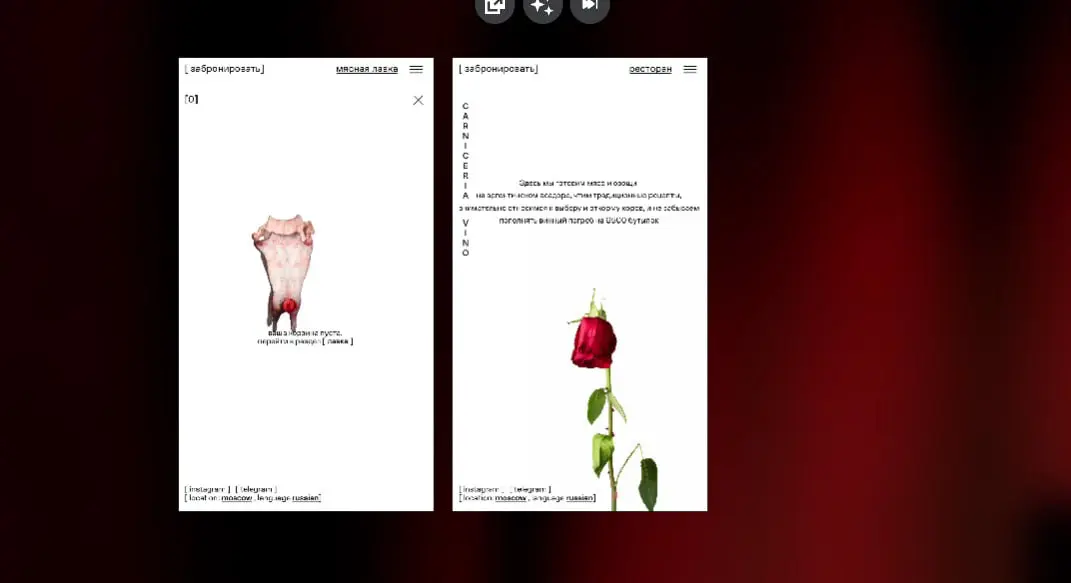This screenshot has width=1071, height=583.
Task: Click the open-in-new-window icon at top
Action: (x=495, y=6)
